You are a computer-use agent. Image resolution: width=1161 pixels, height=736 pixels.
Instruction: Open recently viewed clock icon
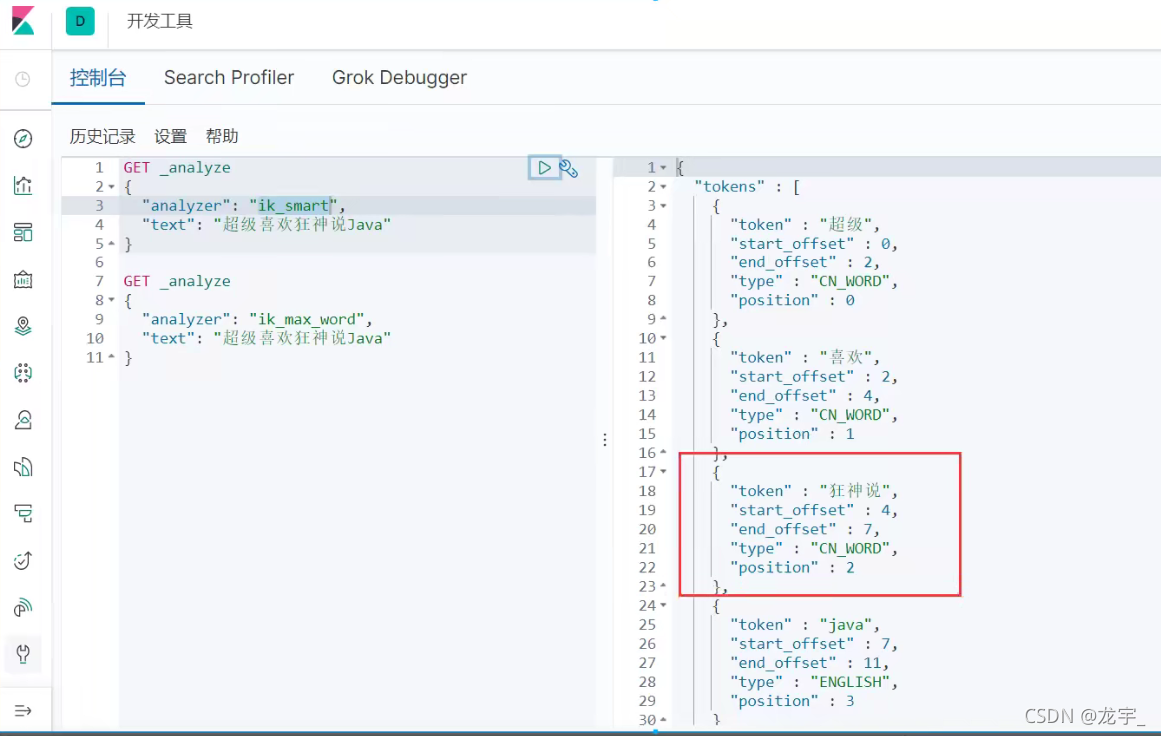tap(23, 78)
